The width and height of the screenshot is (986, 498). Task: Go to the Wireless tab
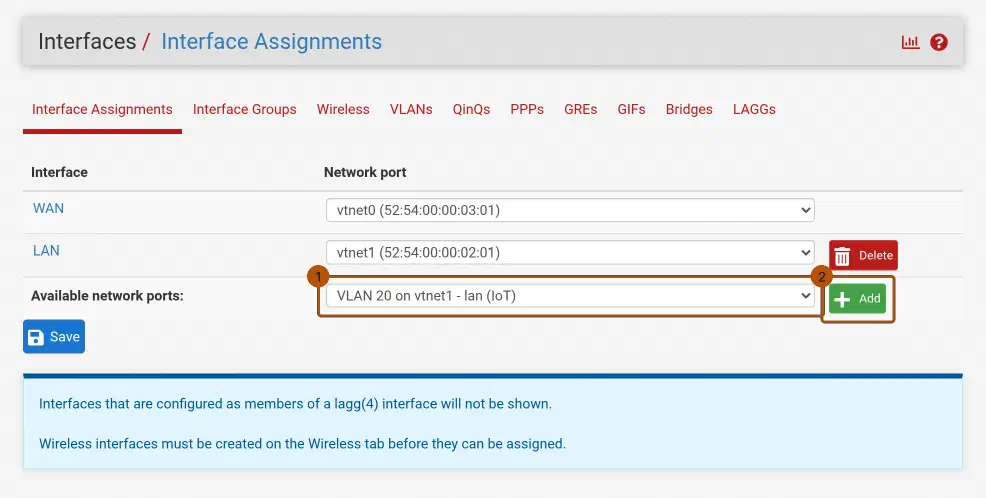click(343, 109)
